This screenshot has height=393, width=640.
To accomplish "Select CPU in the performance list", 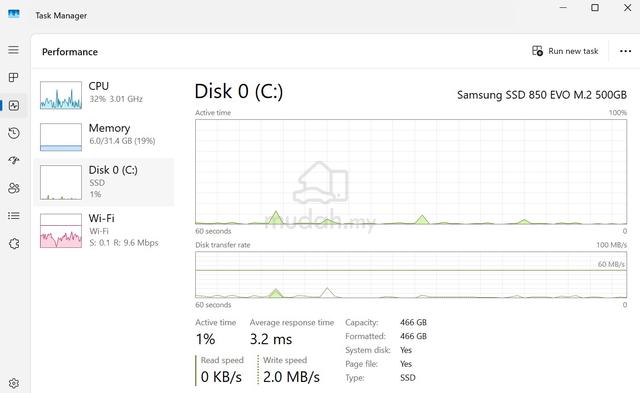I will click(104, 95).
